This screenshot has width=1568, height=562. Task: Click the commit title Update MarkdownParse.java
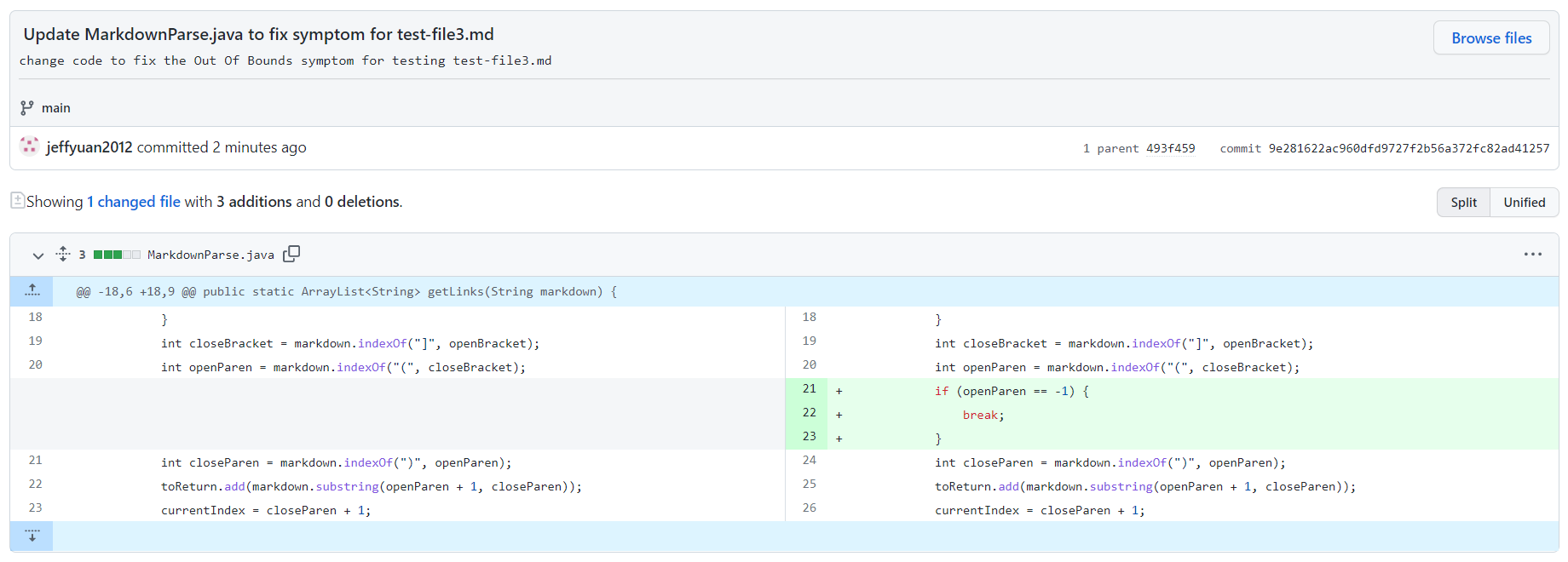point(258,34)
